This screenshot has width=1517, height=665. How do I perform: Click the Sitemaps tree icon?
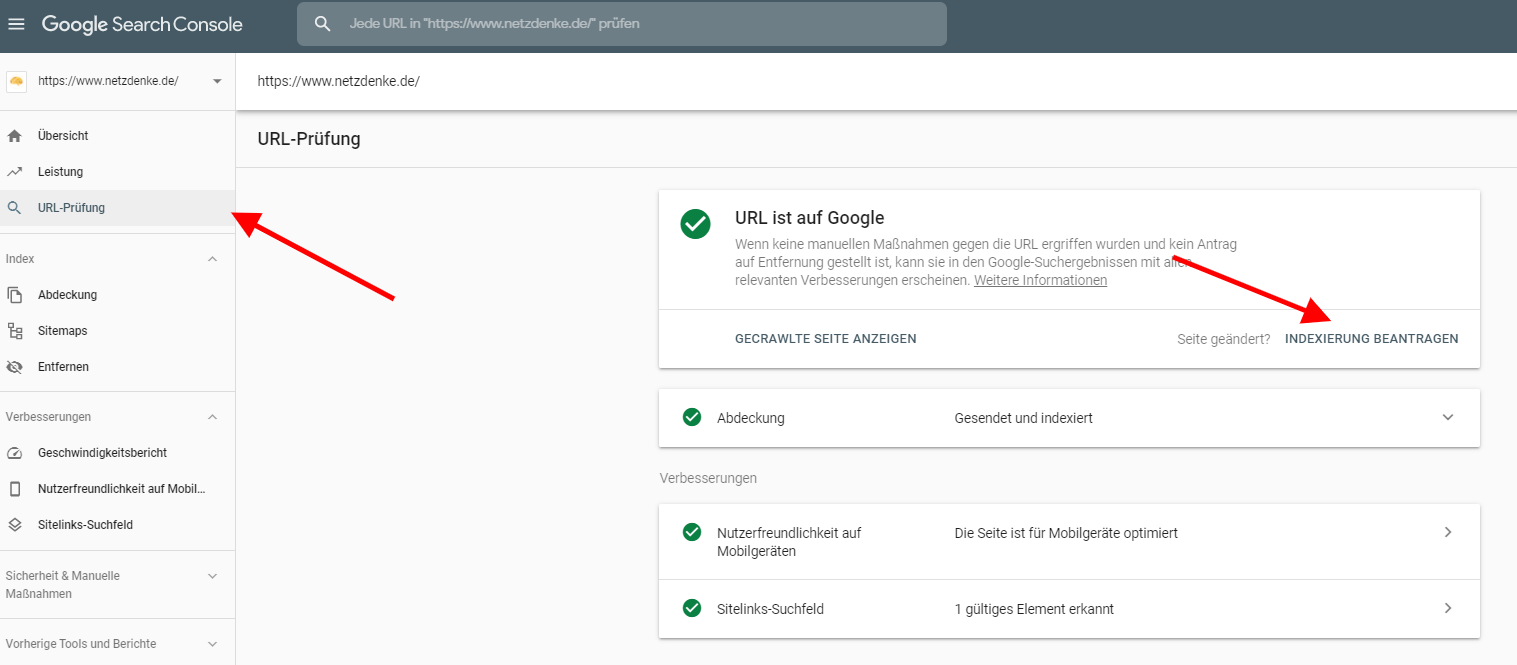(x=14, y=331)
